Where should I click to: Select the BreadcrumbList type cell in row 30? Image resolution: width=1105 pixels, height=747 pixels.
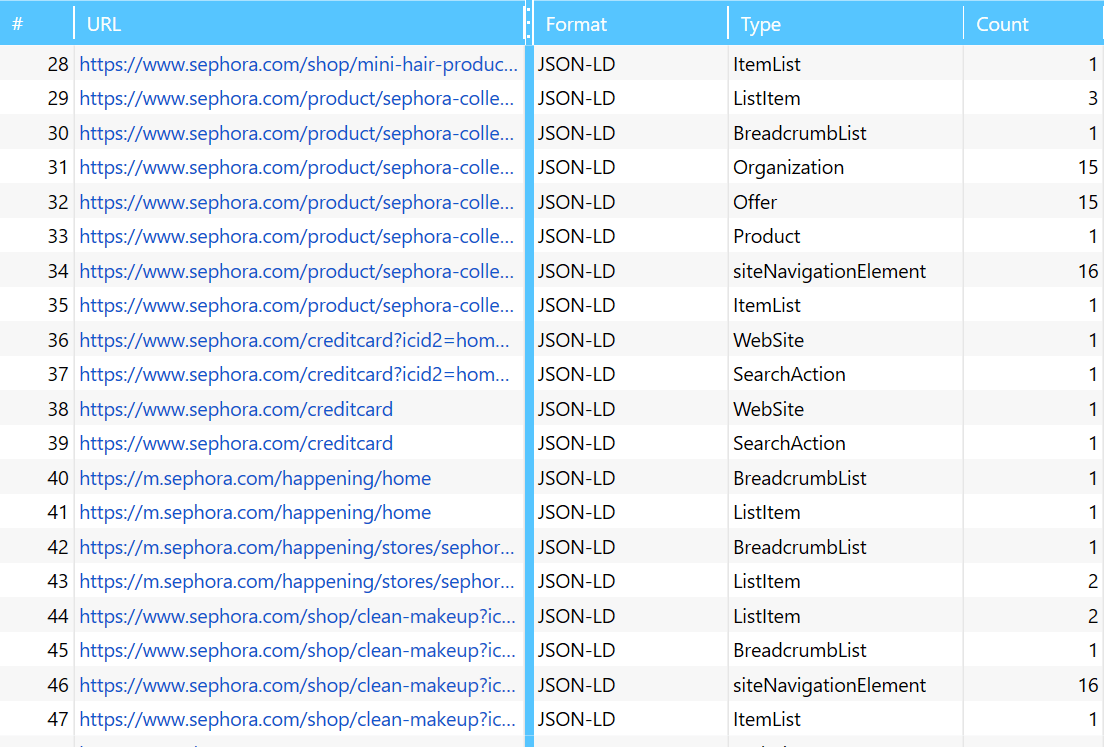[846, 133]
